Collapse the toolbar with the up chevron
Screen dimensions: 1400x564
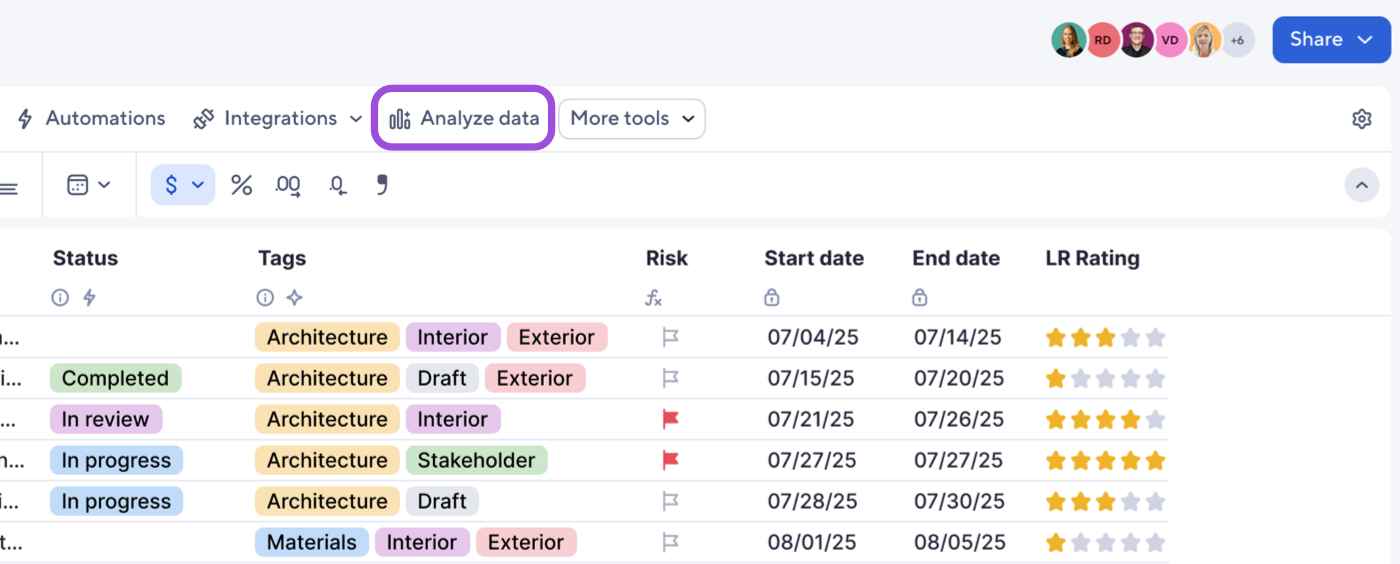pyautogui.click(x=1361, y=185)
